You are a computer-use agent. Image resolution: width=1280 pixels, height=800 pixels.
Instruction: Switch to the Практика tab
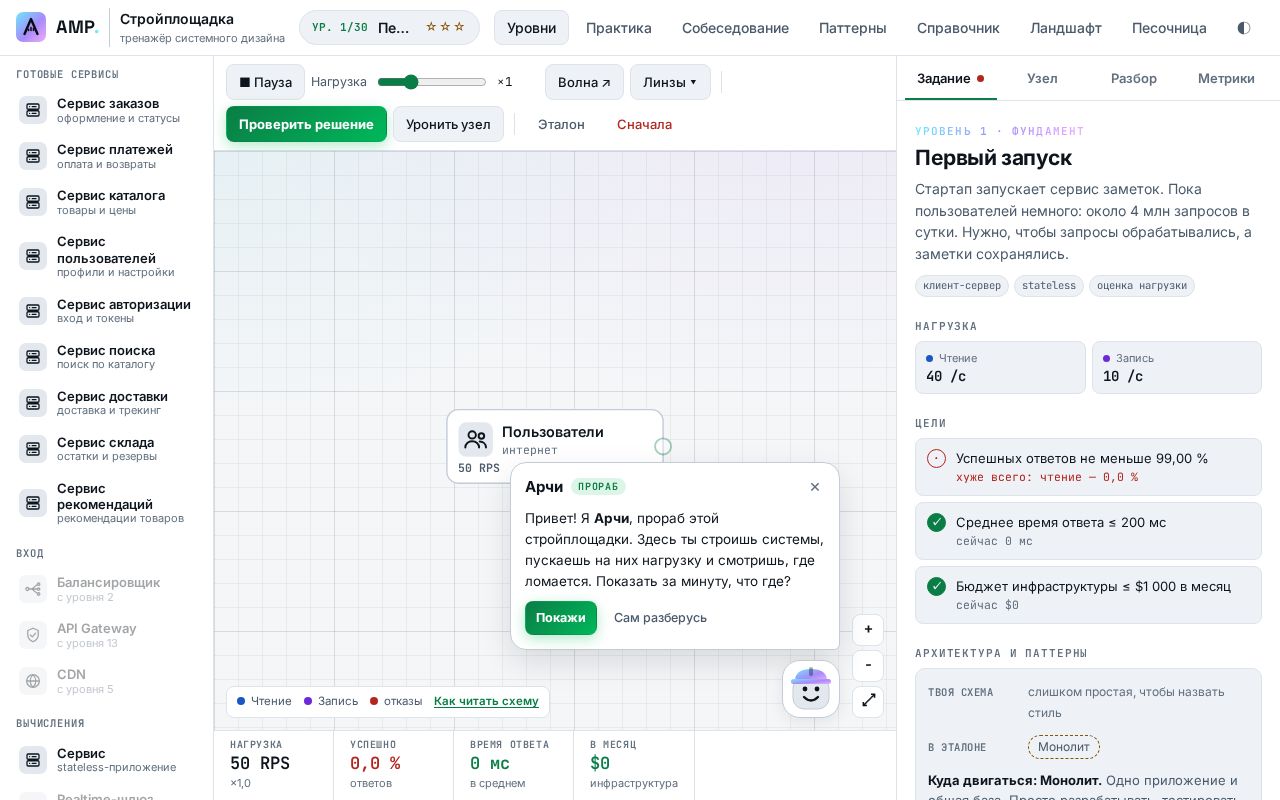(x=619, y=28)
